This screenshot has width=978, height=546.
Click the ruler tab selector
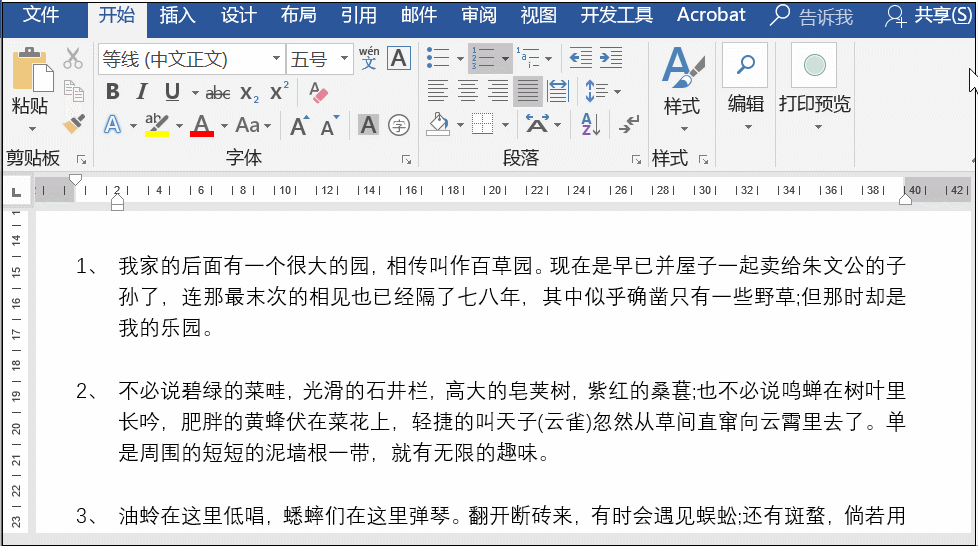16,192
